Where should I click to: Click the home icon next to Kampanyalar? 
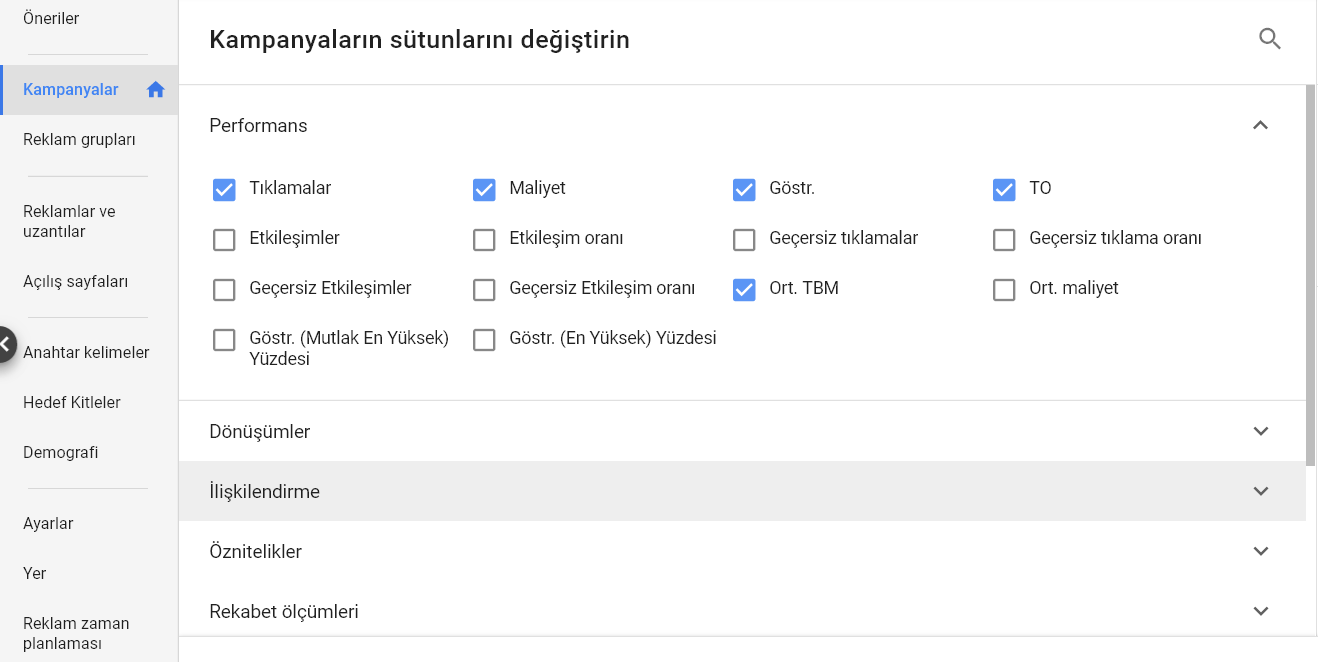[155, 90]
